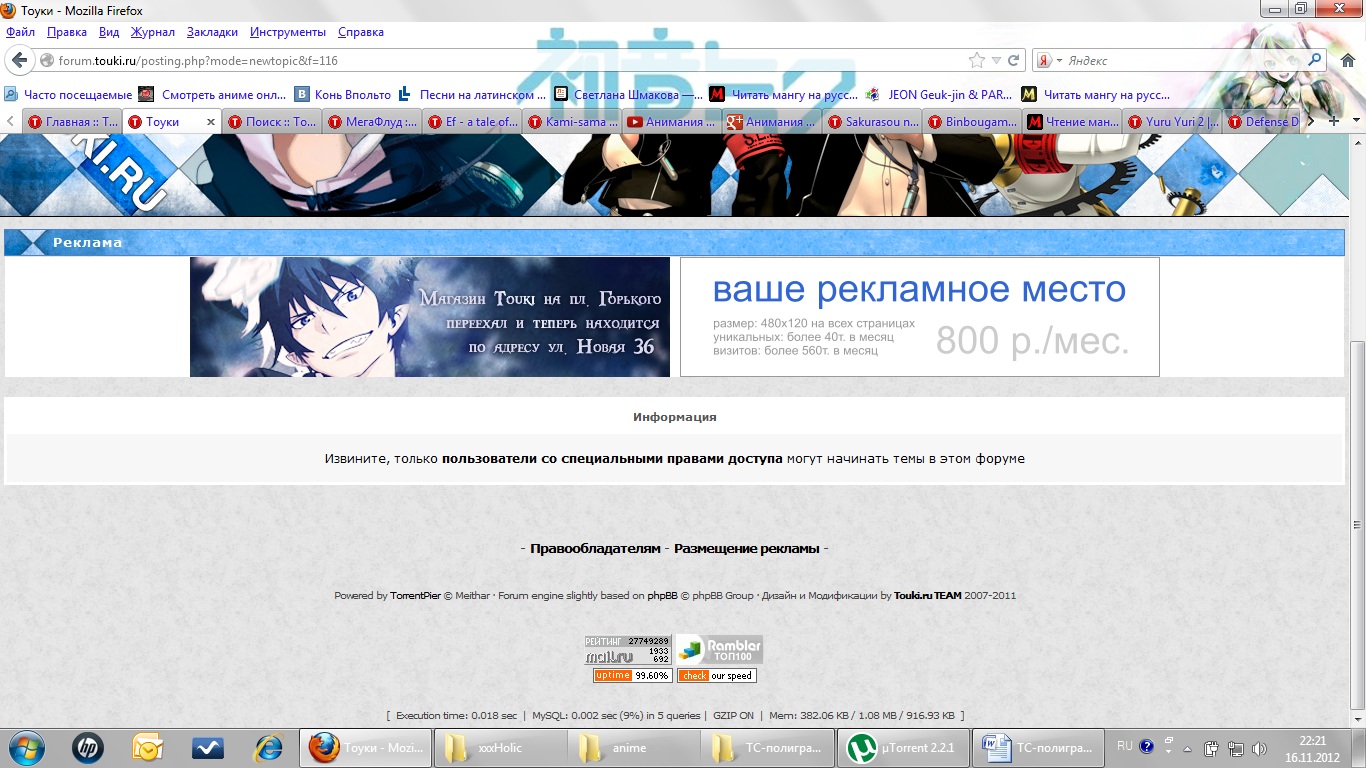The image size is (1366, 768).
Task: Click the browser back arrow button
Action: pyautogui.click(x=19, y=60)
